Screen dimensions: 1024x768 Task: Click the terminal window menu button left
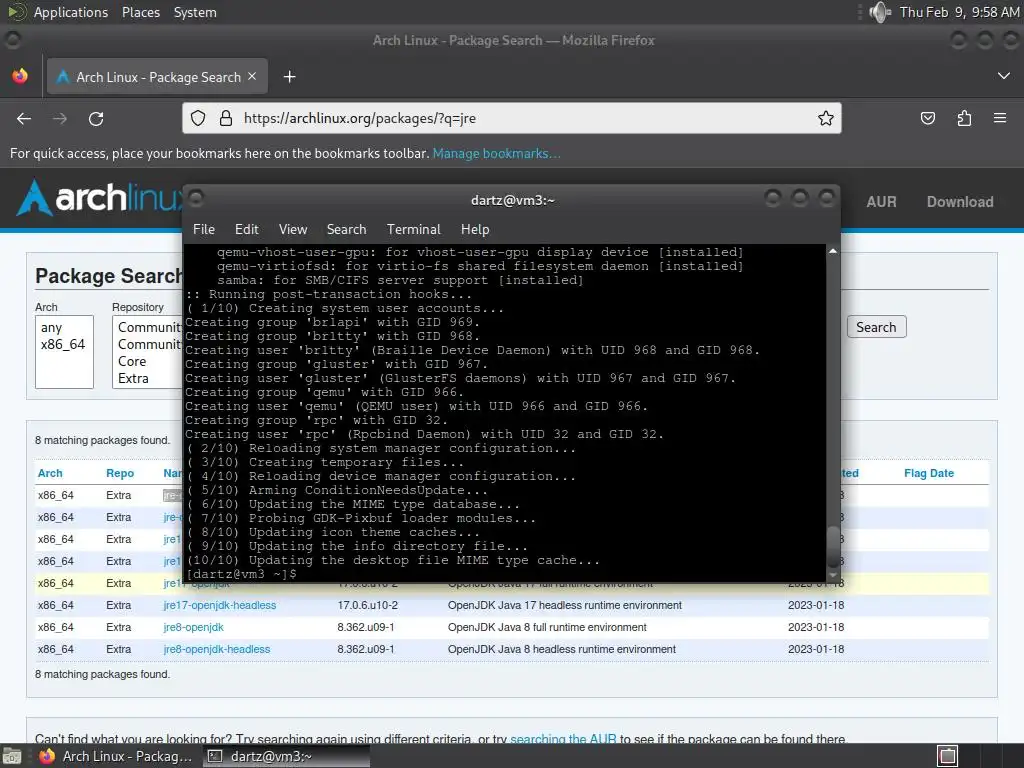pyautogui.click(x=195, y=198)
